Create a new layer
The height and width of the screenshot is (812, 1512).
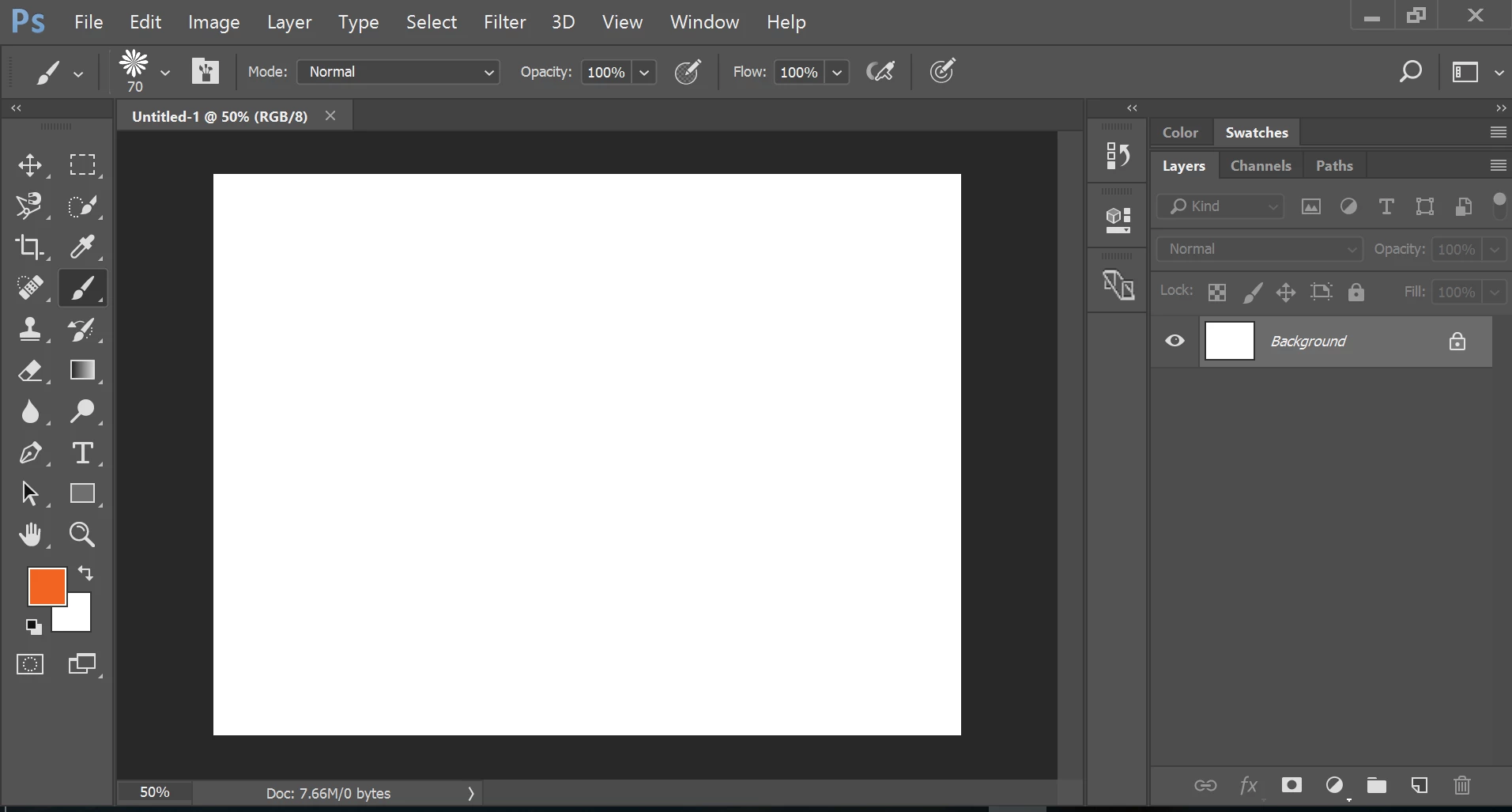1420,785
